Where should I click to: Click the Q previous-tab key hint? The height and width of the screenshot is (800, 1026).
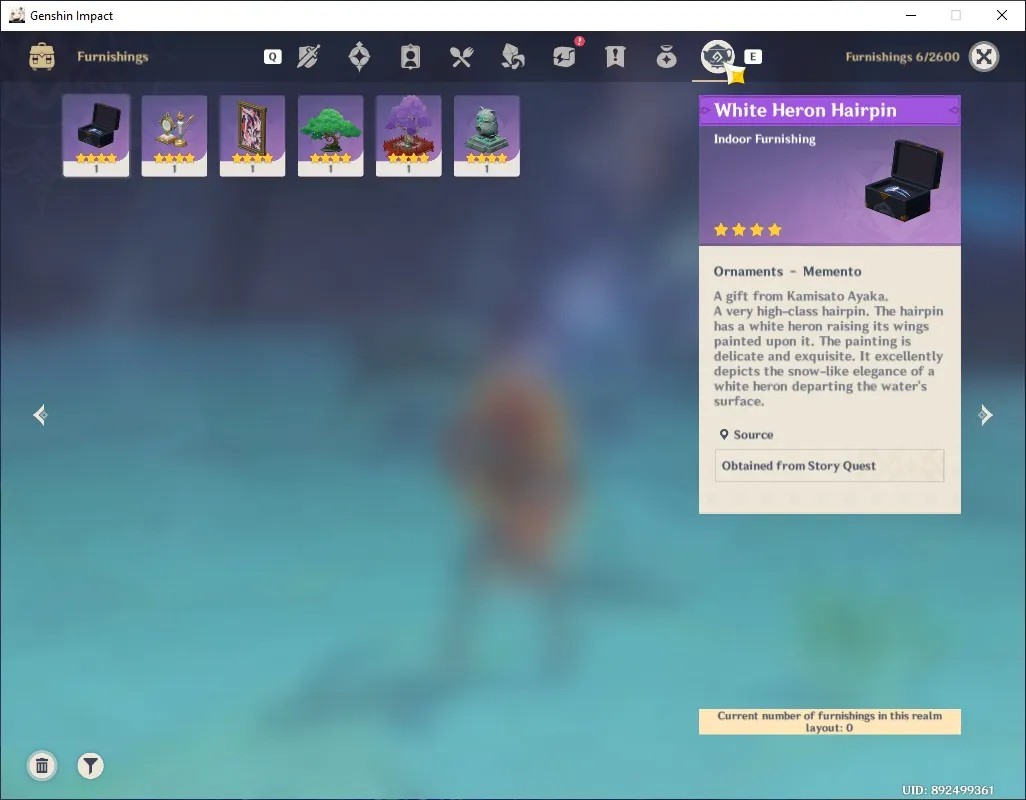(x=273, y=57)
